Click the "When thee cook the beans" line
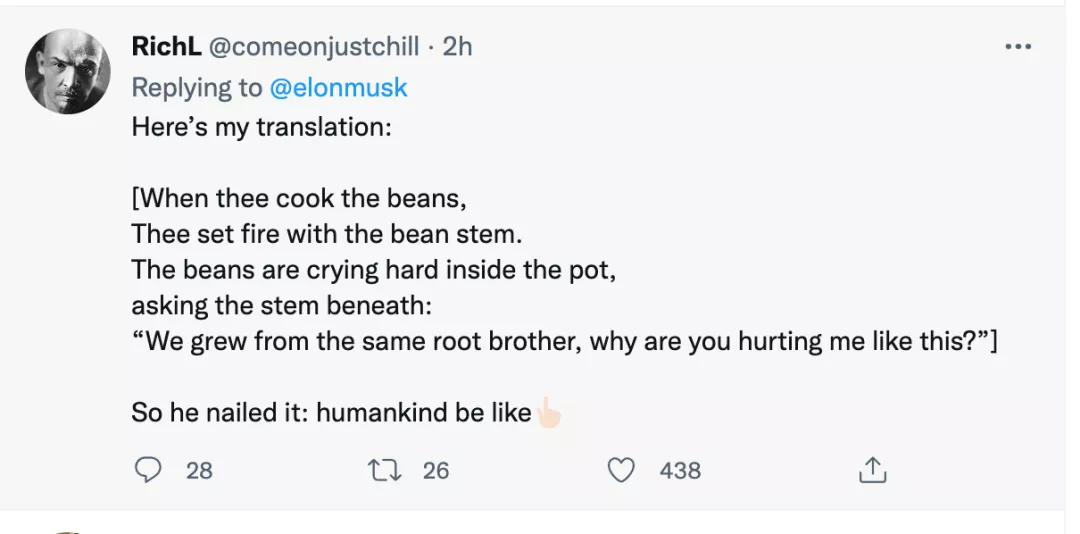The image size is (1080, 534). 299,199
